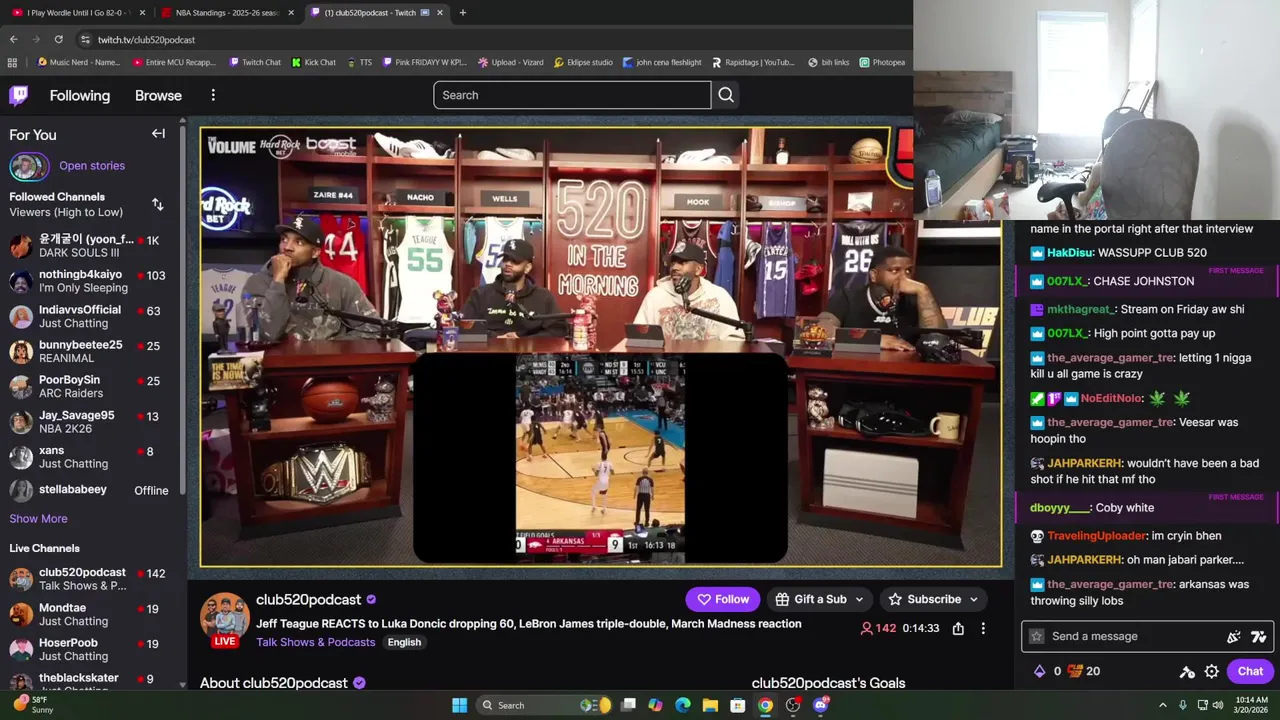Open the stories avatar icon
The width and height of the screenshot is (1280, 720).
click(29, 166)
